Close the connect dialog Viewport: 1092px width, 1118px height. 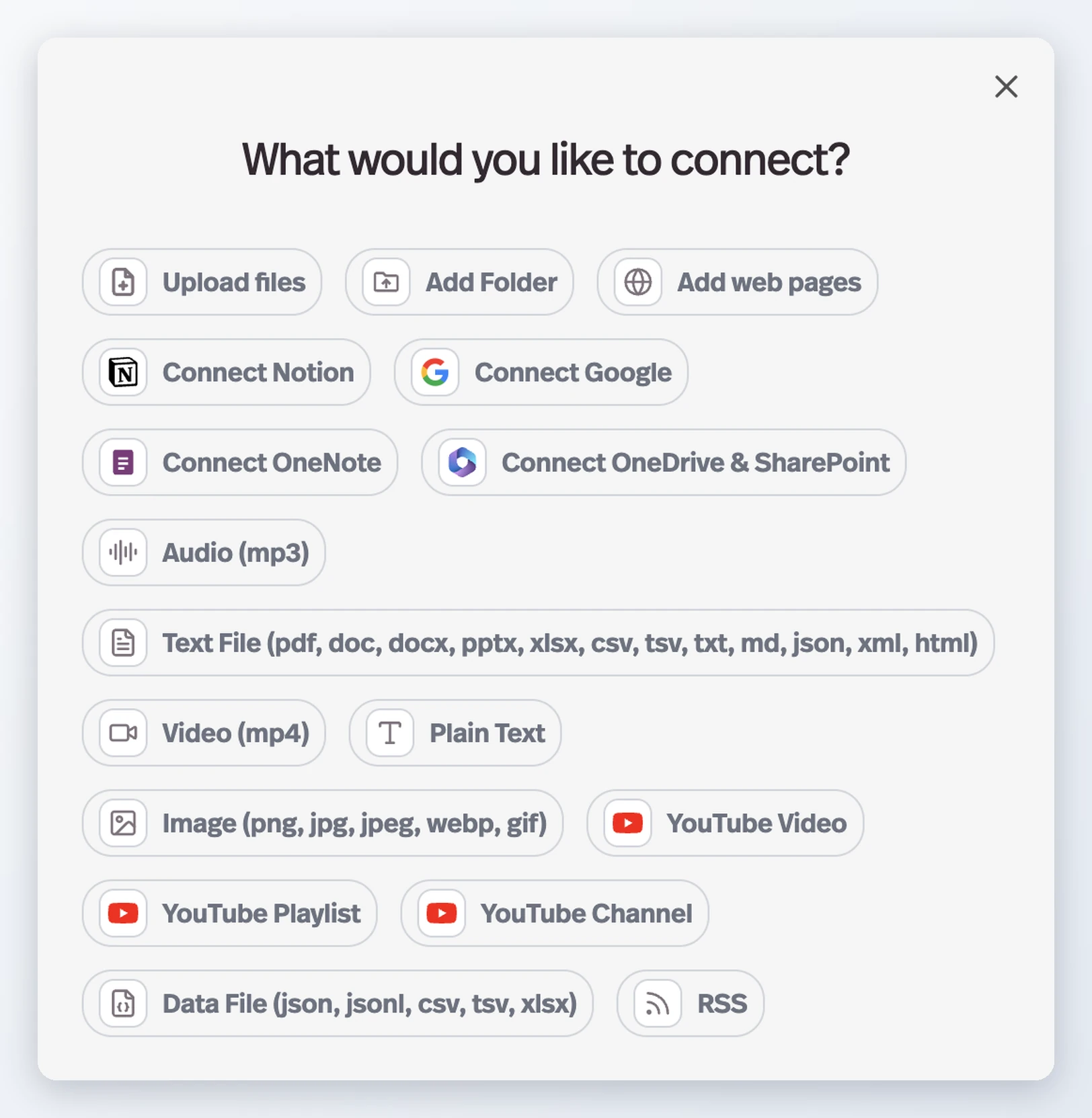pos(1006,87)
